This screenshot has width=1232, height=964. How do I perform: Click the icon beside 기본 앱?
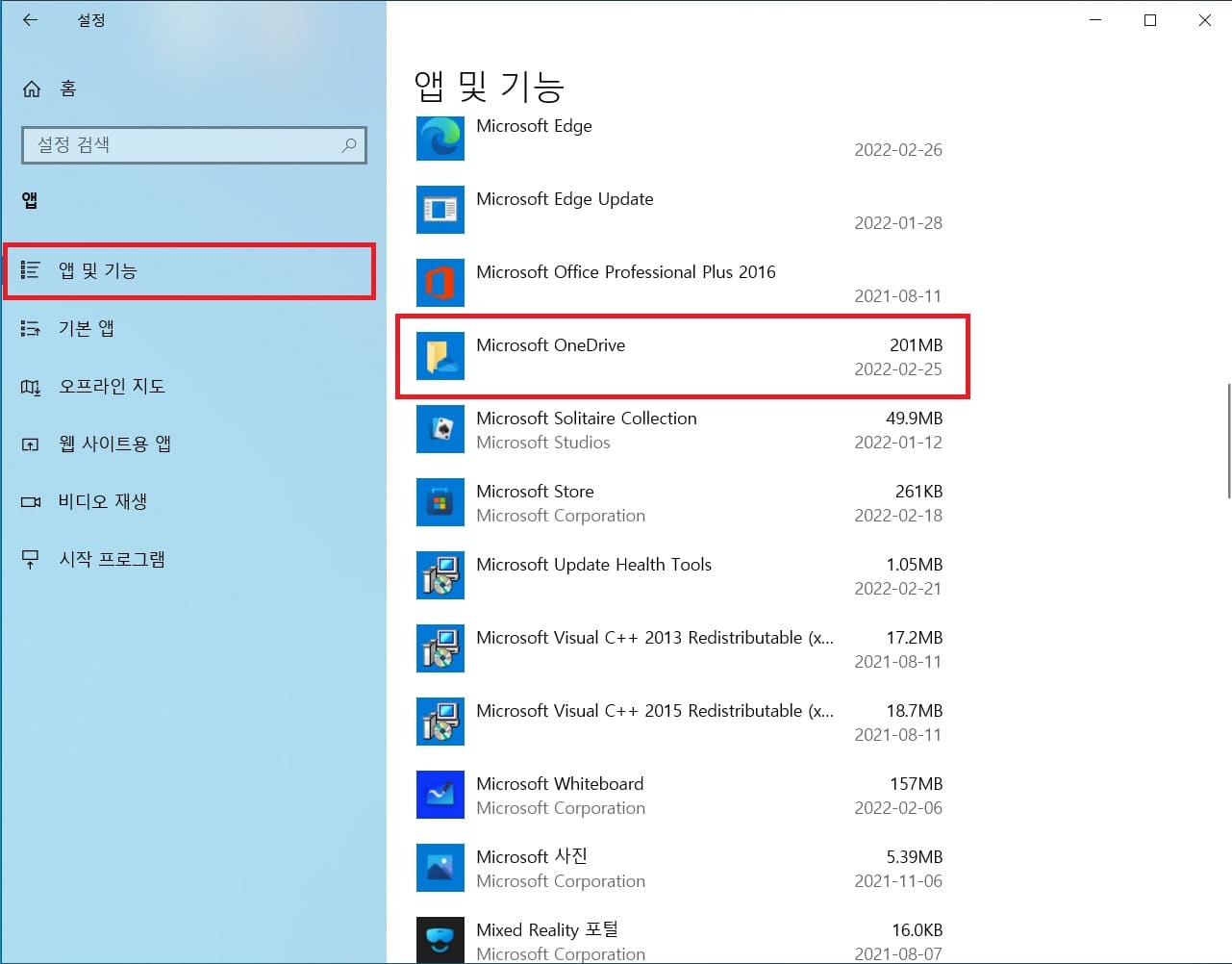(31, 329)
